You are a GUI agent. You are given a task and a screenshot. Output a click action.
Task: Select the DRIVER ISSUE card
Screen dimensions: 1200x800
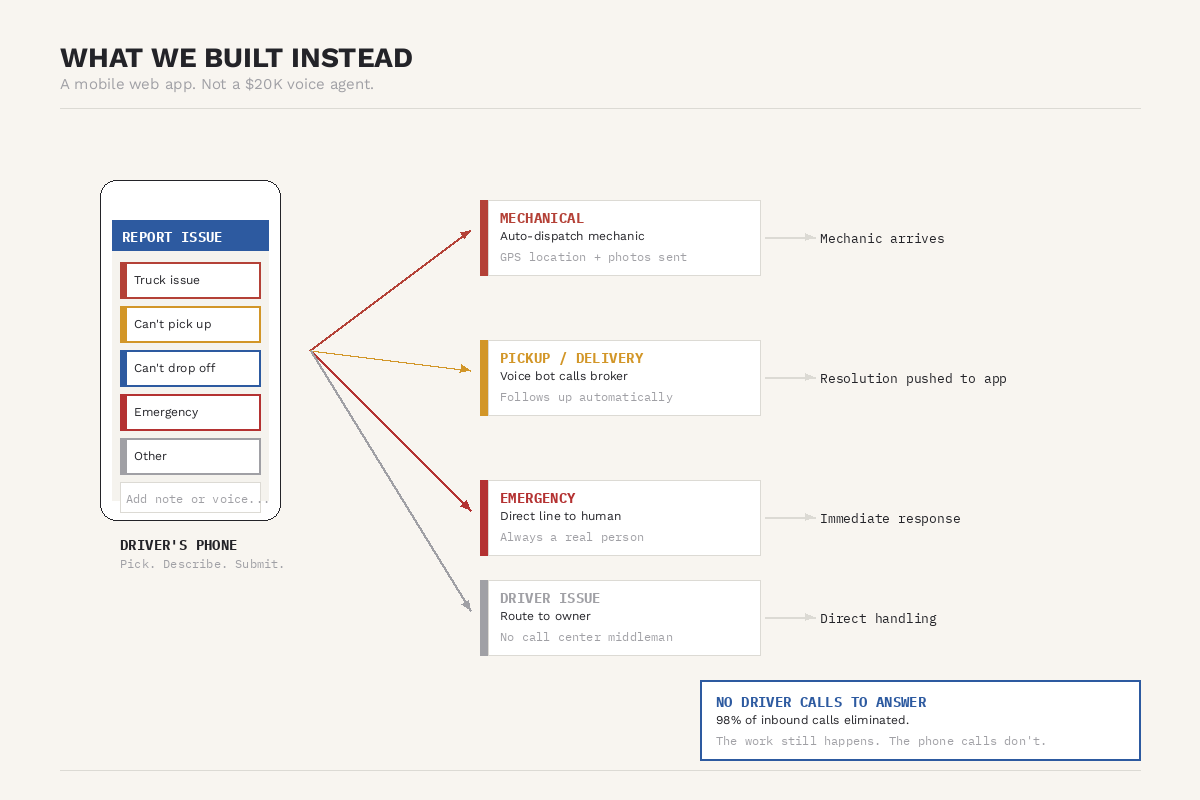[x=620, y=617]
